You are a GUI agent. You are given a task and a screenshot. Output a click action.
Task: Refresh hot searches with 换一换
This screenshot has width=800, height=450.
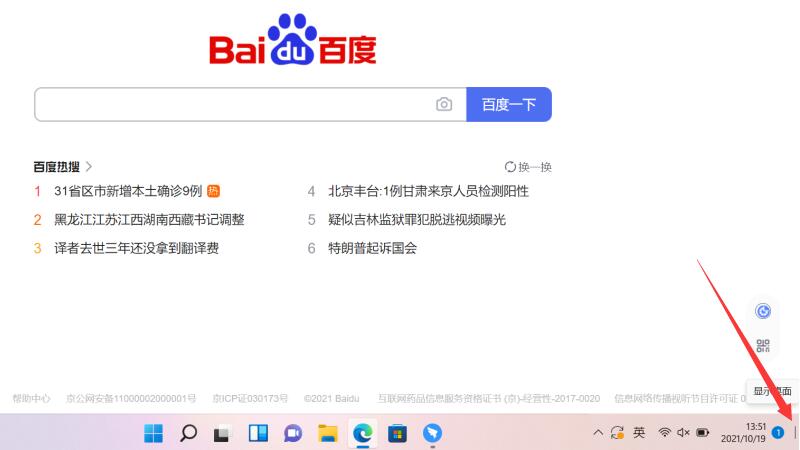coord(528,167)
